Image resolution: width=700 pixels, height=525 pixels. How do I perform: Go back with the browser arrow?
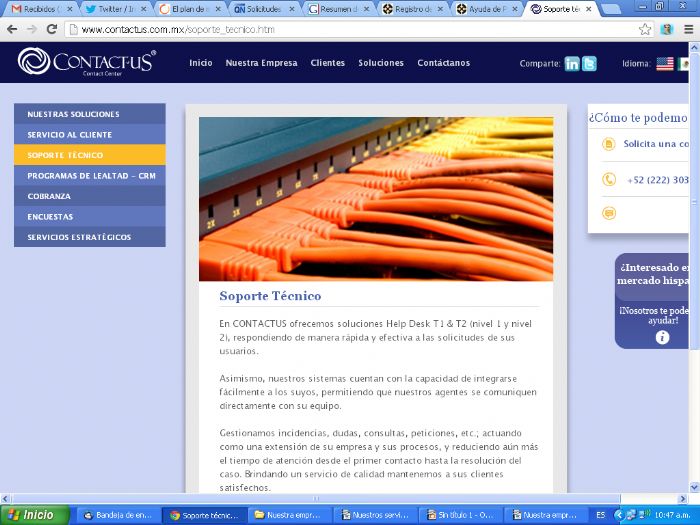12,29
